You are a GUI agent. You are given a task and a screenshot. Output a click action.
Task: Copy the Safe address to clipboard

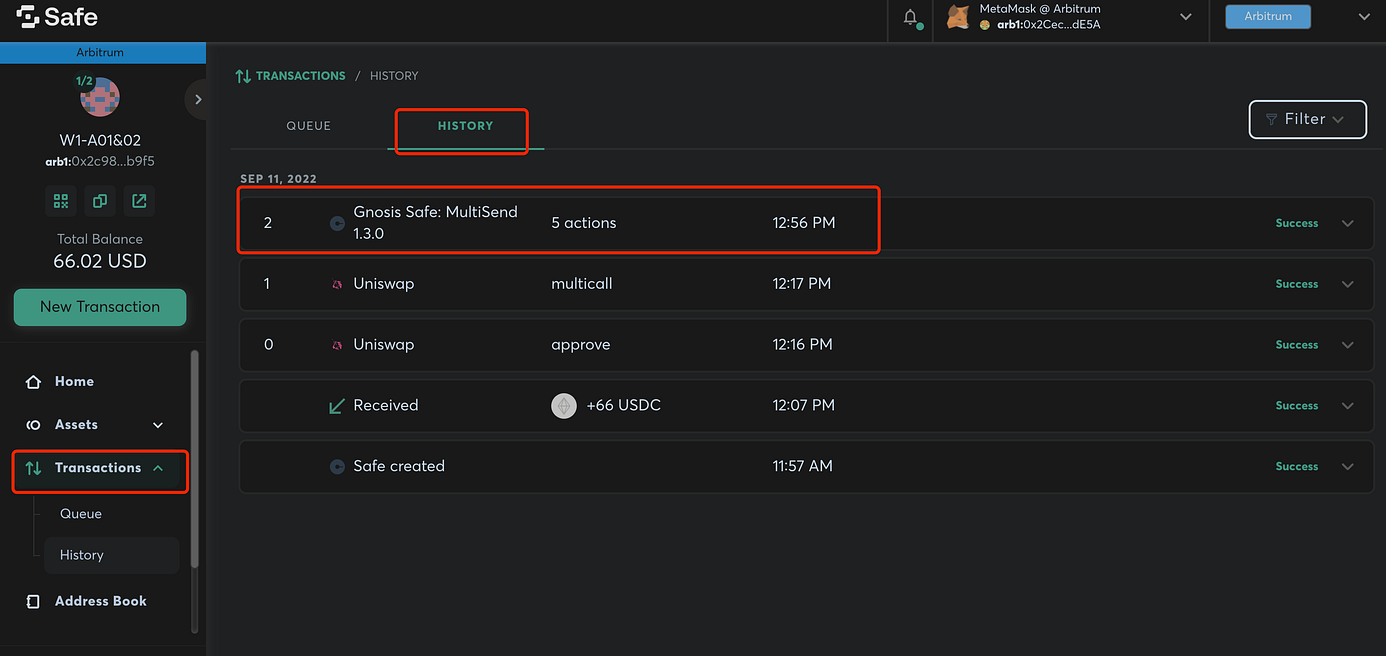tap(100, 201)
